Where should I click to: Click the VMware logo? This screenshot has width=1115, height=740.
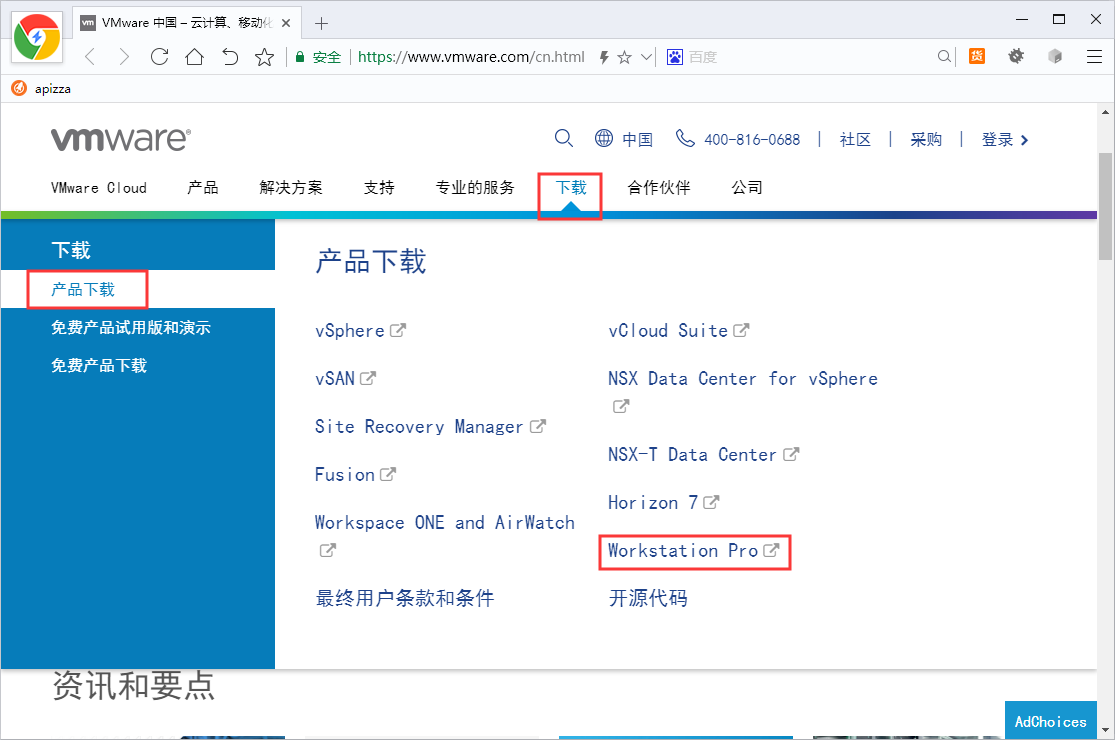pyautogui.click(x=120, y=139)
